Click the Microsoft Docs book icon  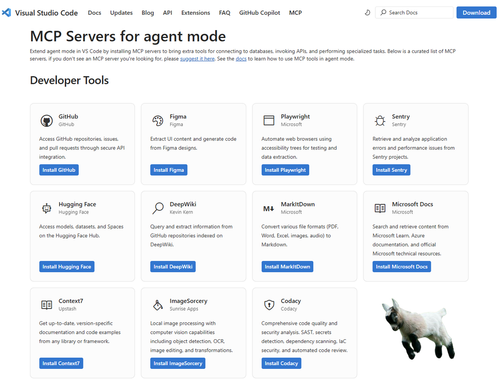pyautogui.click(x=380, y=208)
